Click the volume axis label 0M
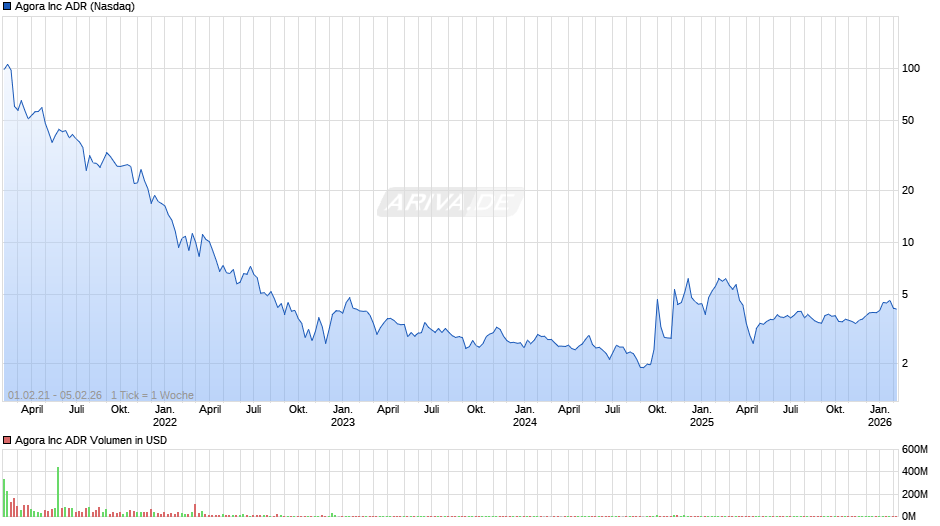 point(908,516)
